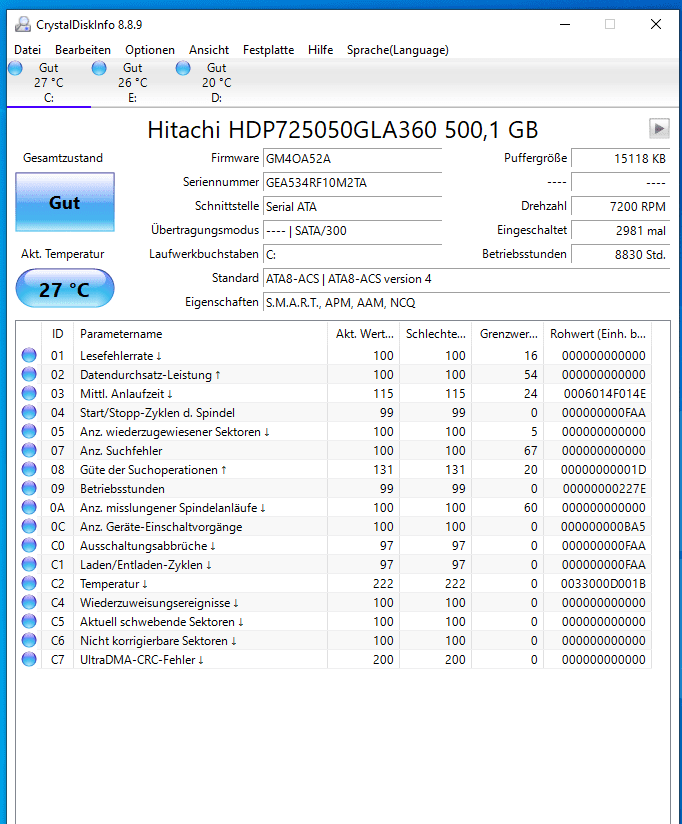Click the next disk arrow button
The width and height of the screenshot is (682, 824).
click(x=659, y=128)
